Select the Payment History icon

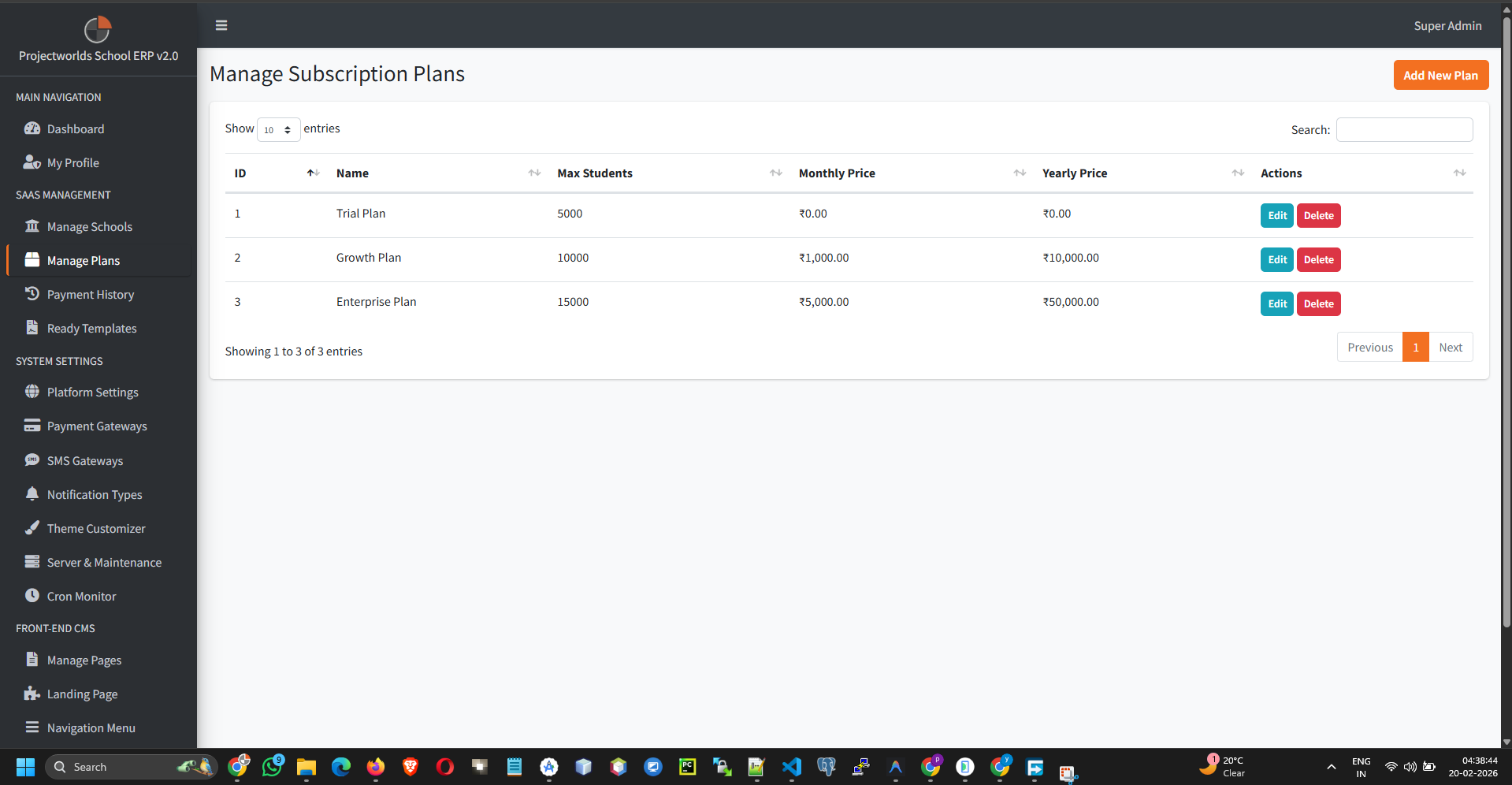click(32, 293)
